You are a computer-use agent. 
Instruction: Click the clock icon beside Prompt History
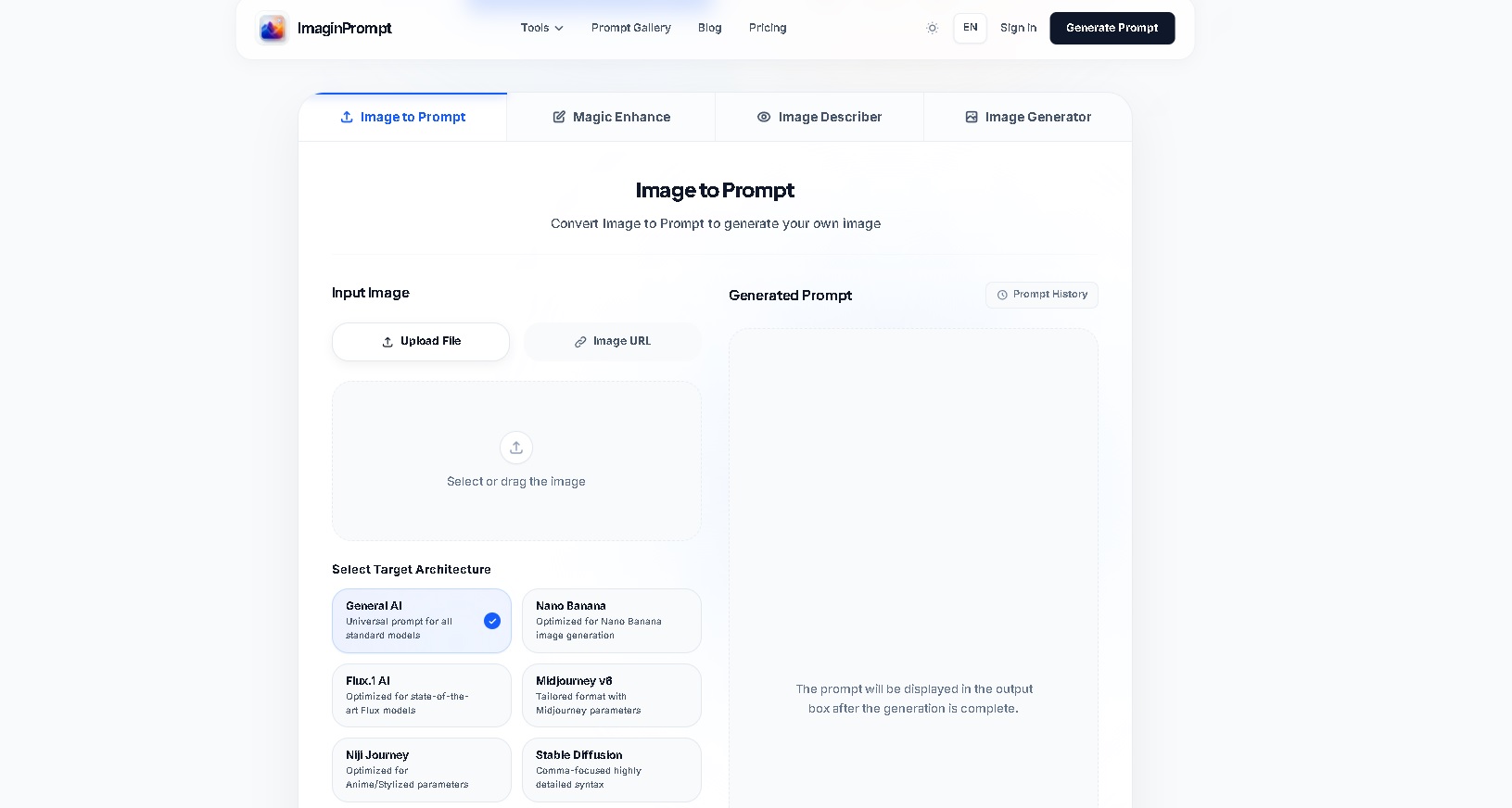pyautogui.click(x=1002, y=295)
